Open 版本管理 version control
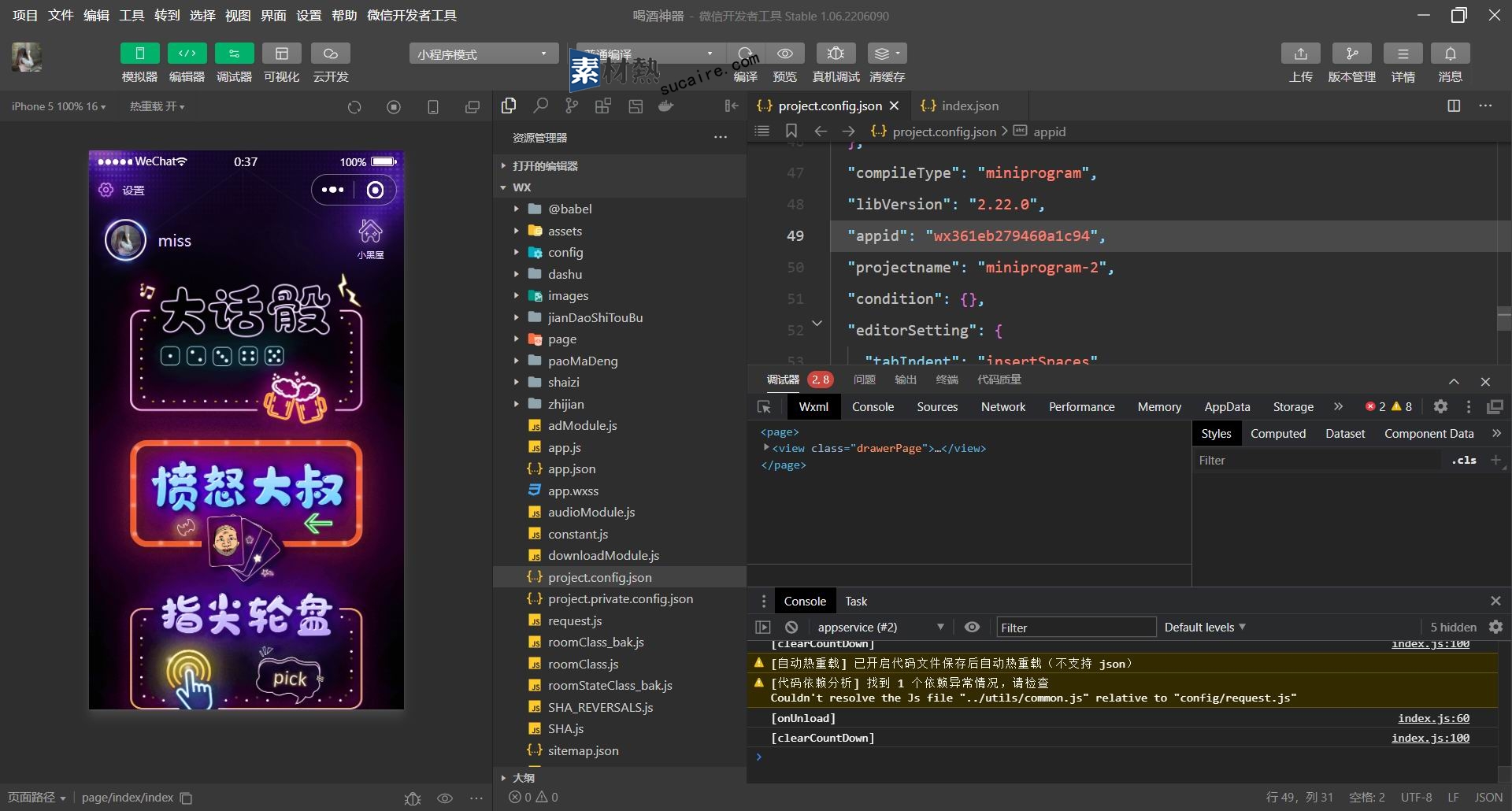1512x811 pixels. pos(1352,54)
